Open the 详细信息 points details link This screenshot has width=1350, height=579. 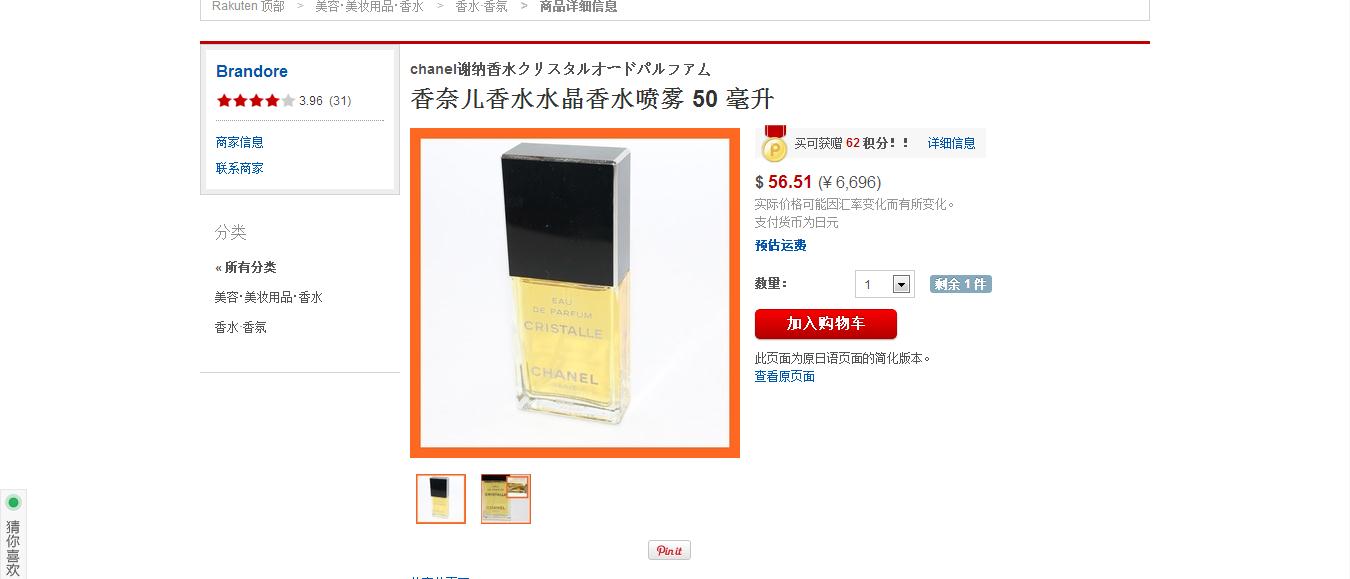(x=951, y=143)
